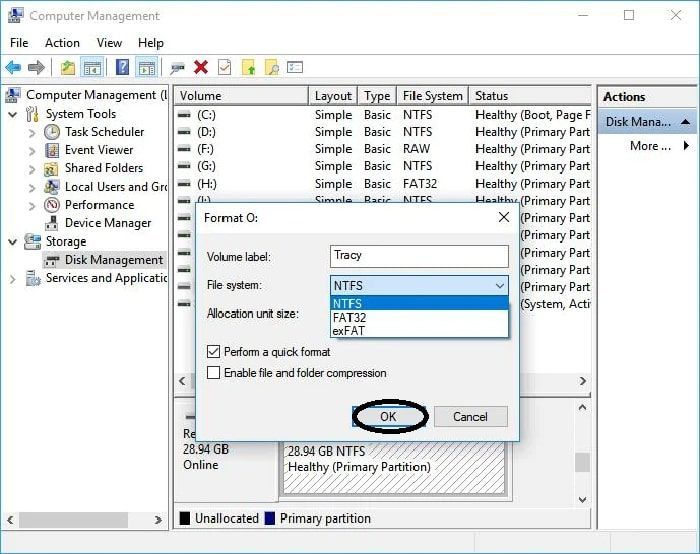This screenshot has height=554, width=700.
Task: Select Shared Folders in the tree
Action: pyautogui.click(x=104, y=168)
